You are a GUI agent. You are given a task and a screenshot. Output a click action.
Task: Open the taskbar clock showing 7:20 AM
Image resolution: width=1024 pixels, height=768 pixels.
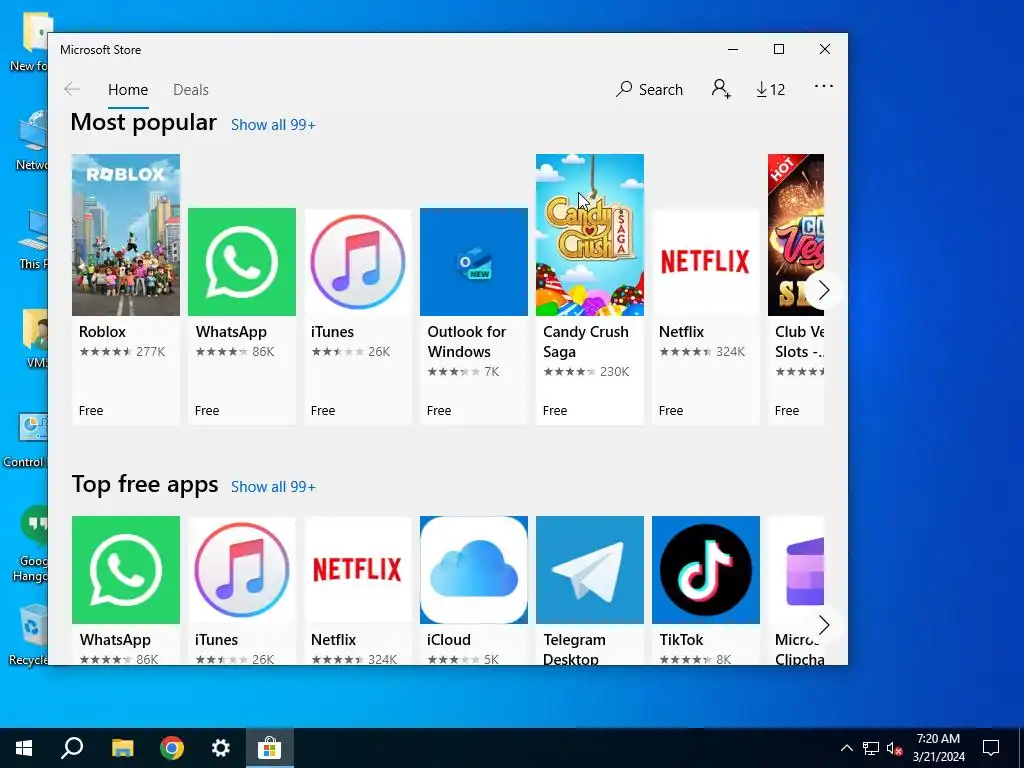(x=938, y=748)
